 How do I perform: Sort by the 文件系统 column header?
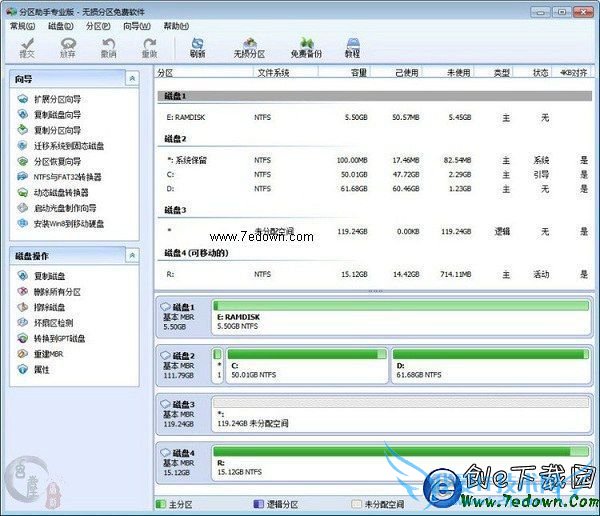[x=285, y=72]
